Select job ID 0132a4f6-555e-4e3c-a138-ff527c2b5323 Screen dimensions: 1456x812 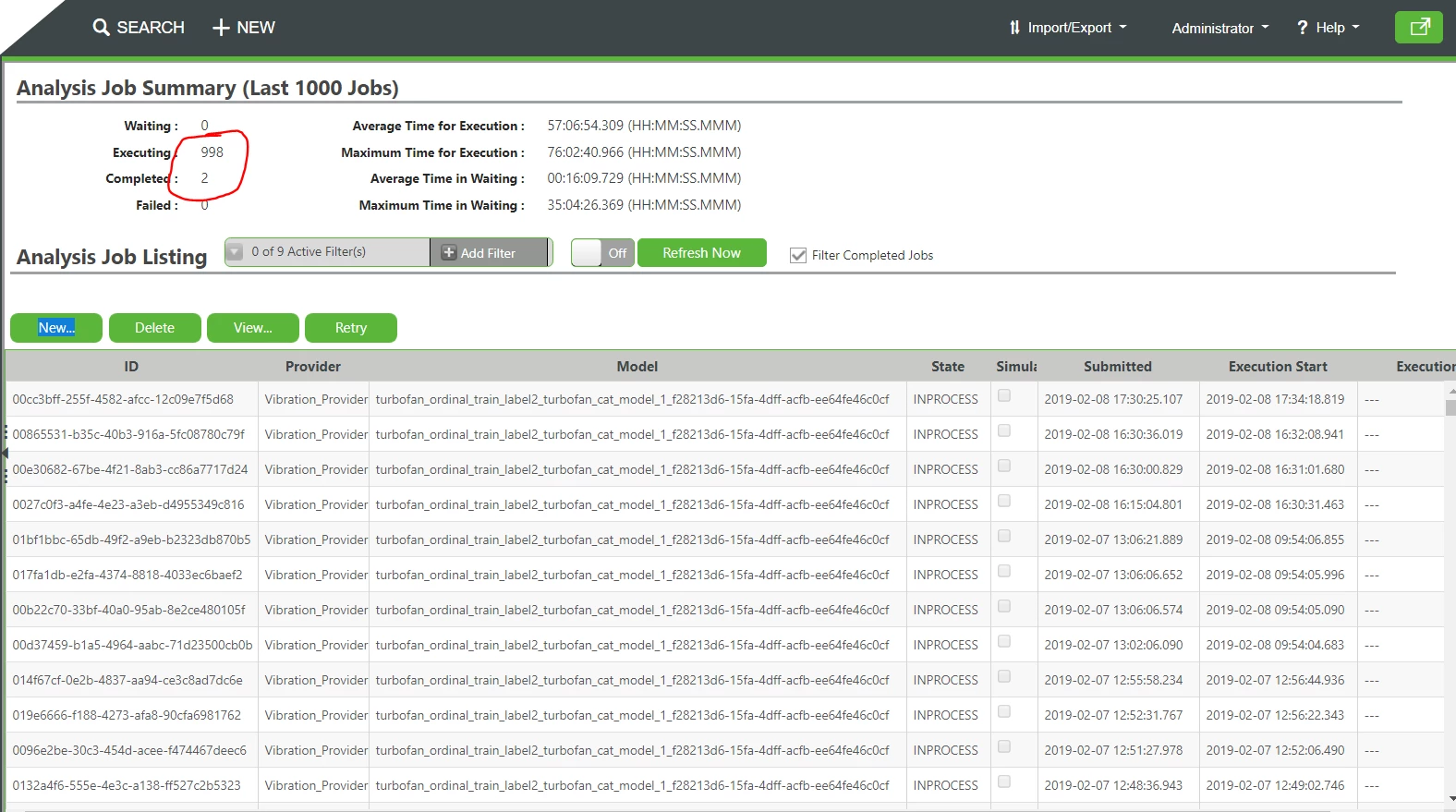point(127,785)
